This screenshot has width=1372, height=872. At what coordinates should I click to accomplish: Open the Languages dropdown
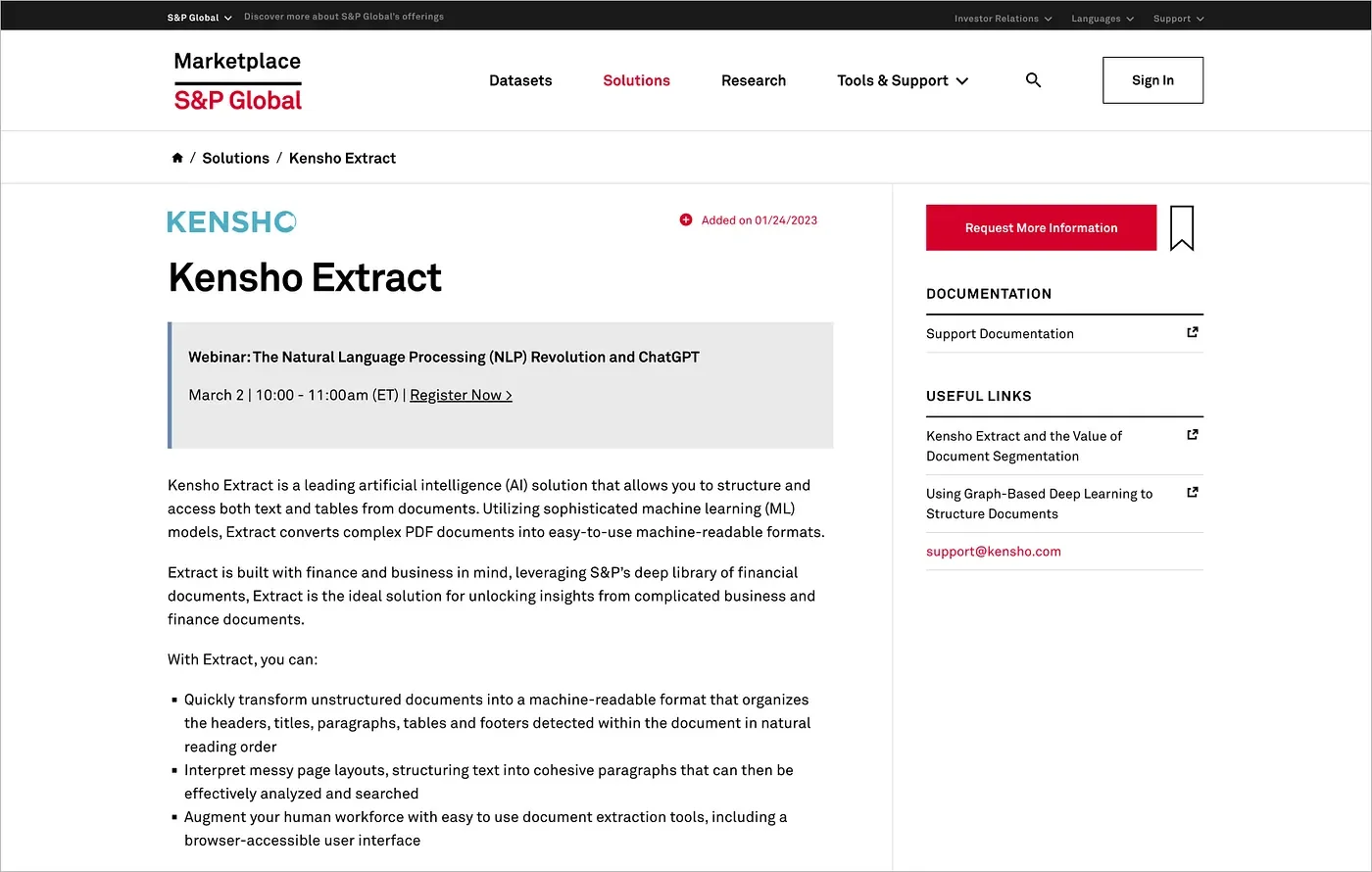click(x=1102, y=19)
